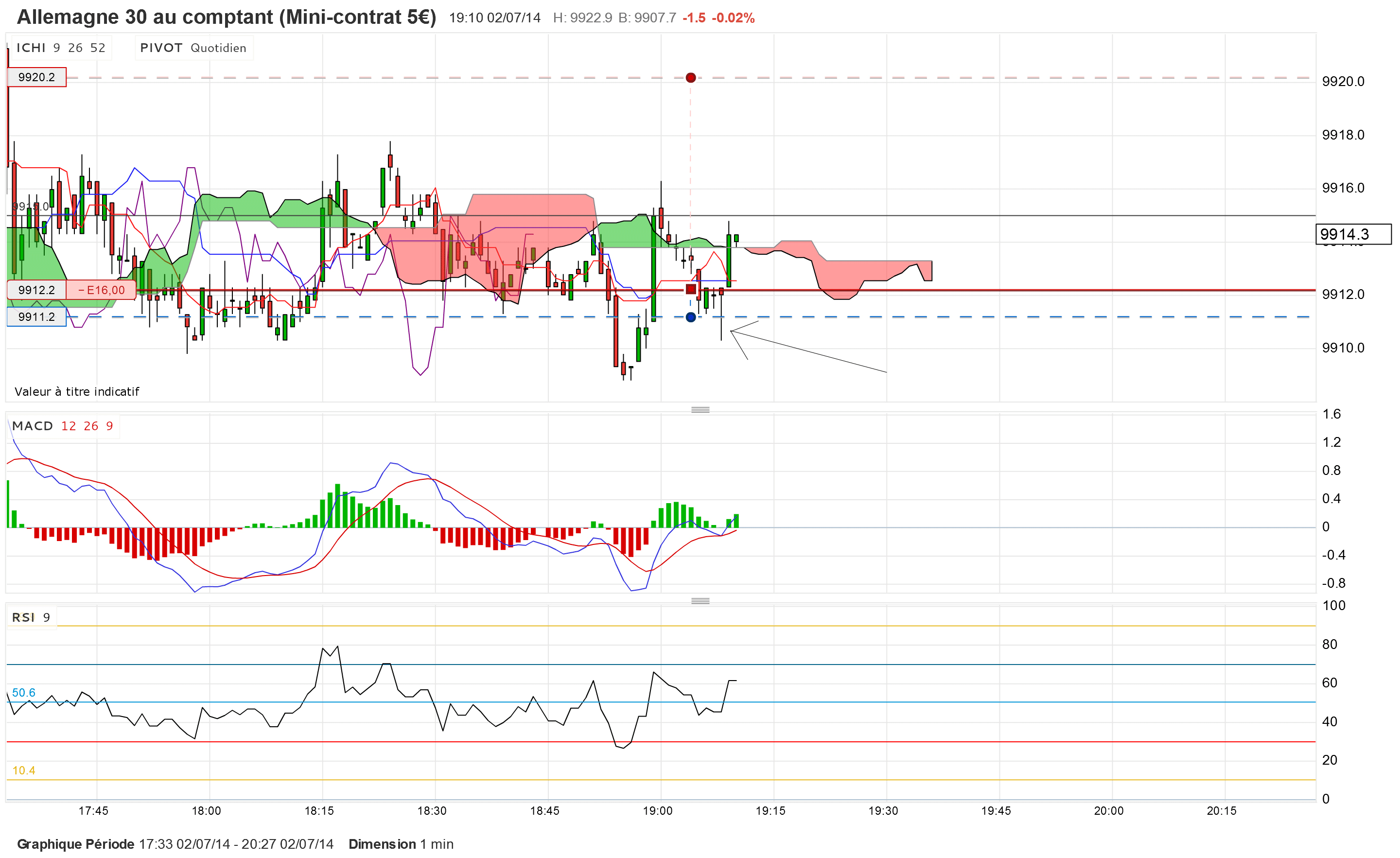Click the RSI 10.4 level label

pos(23,770)
